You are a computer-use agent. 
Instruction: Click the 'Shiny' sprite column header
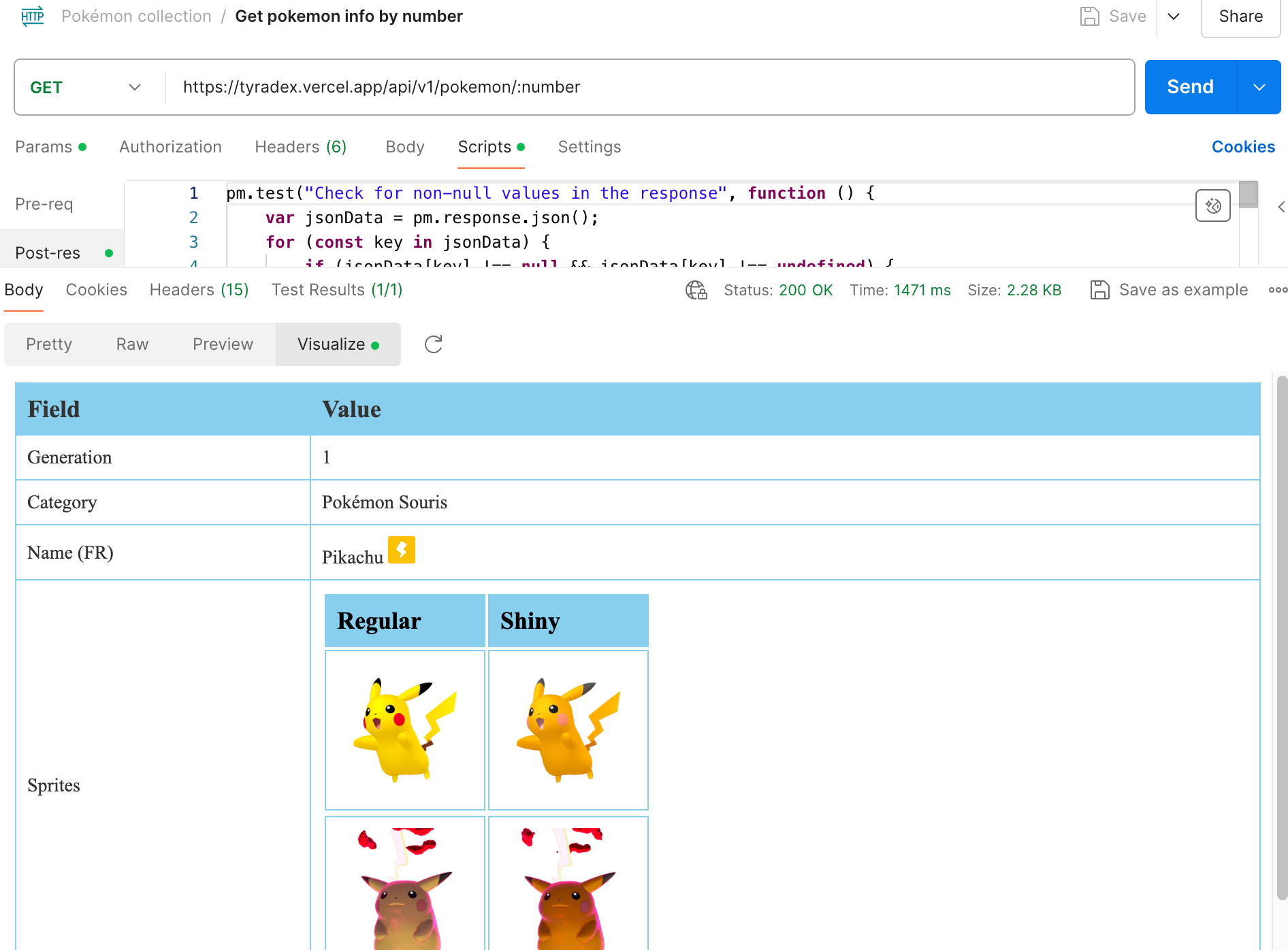(x=568, y=621)
